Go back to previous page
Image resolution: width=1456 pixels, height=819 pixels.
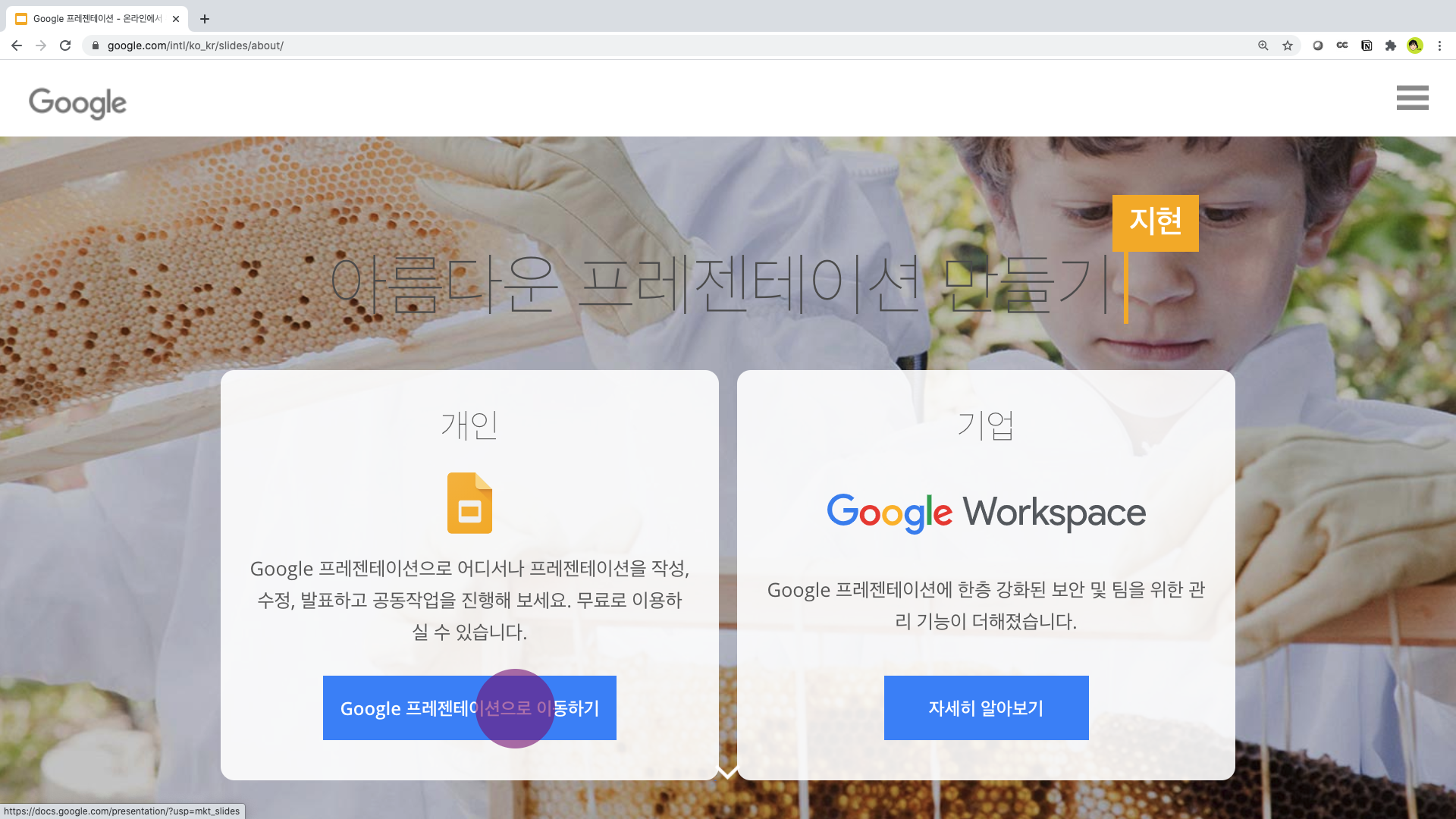(x=17, y=45)
